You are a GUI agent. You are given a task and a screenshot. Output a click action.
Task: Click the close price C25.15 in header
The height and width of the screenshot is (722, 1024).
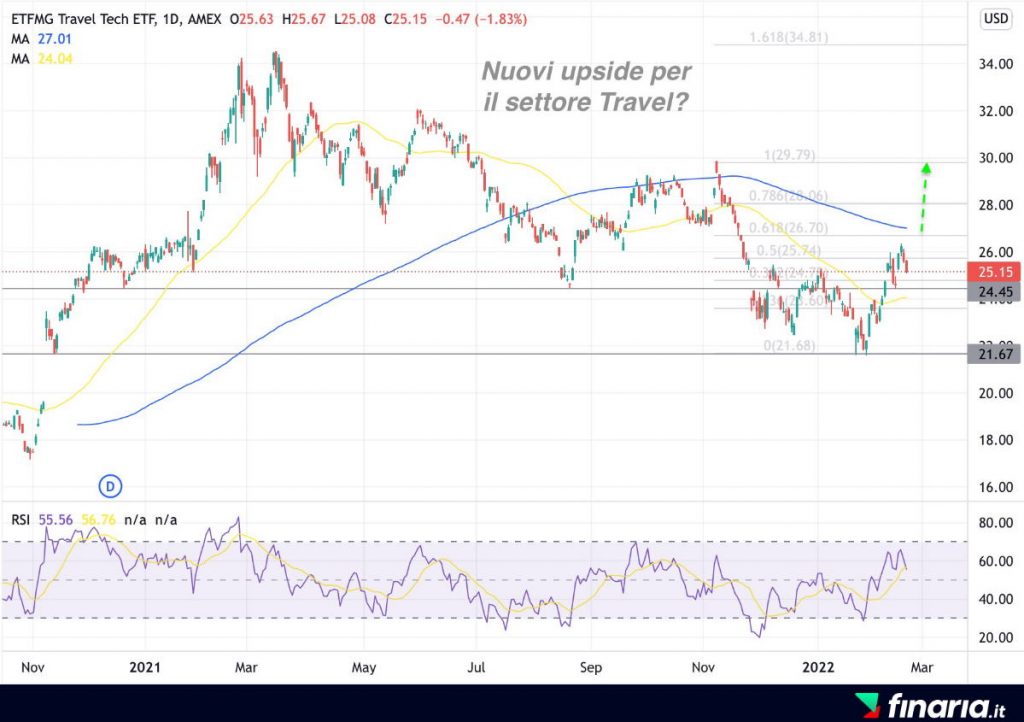[406, 20]
